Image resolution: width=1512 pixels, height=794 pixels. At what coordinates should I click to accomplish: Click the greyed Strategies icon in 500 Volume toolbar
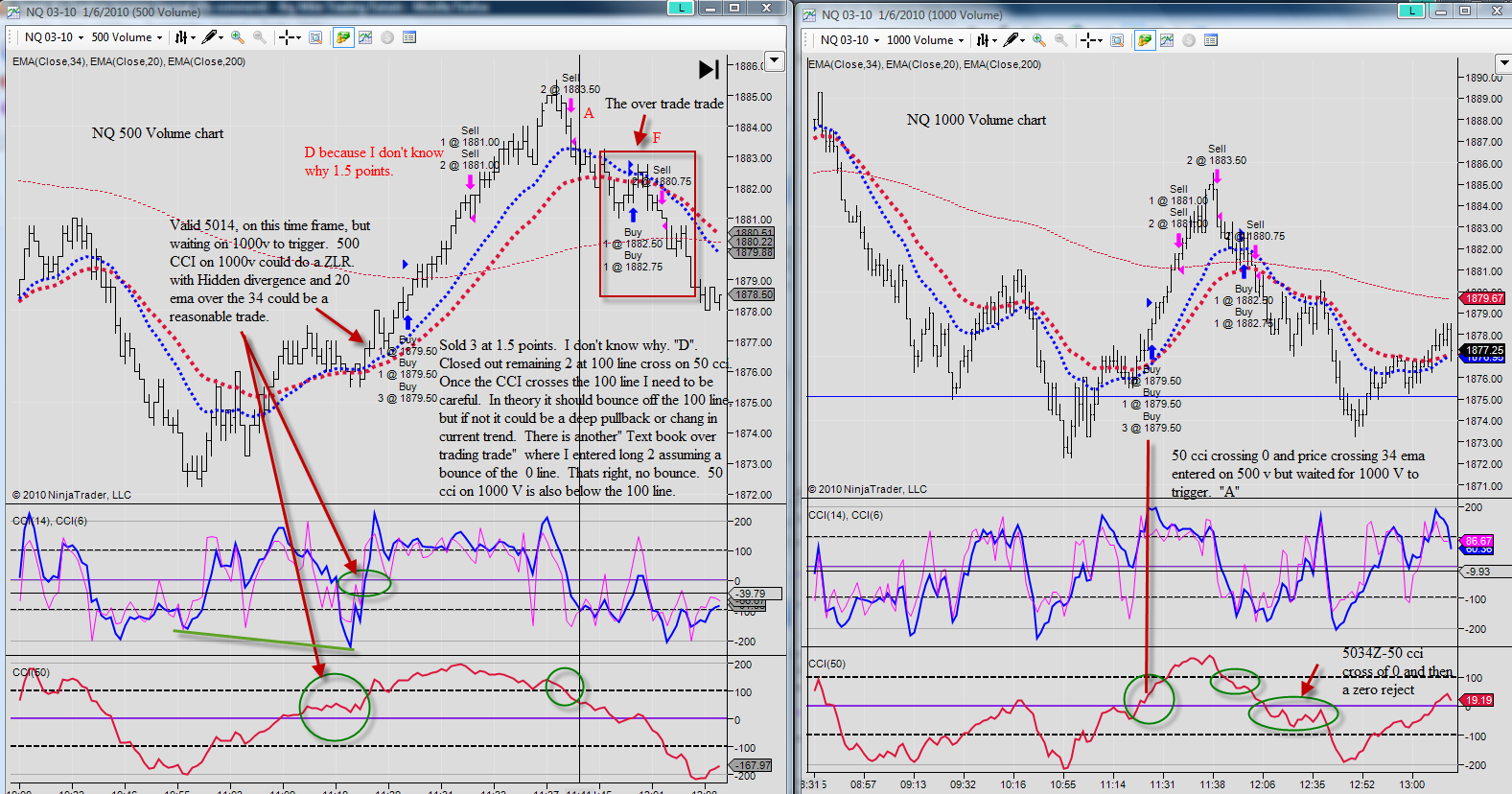(387, 37)
